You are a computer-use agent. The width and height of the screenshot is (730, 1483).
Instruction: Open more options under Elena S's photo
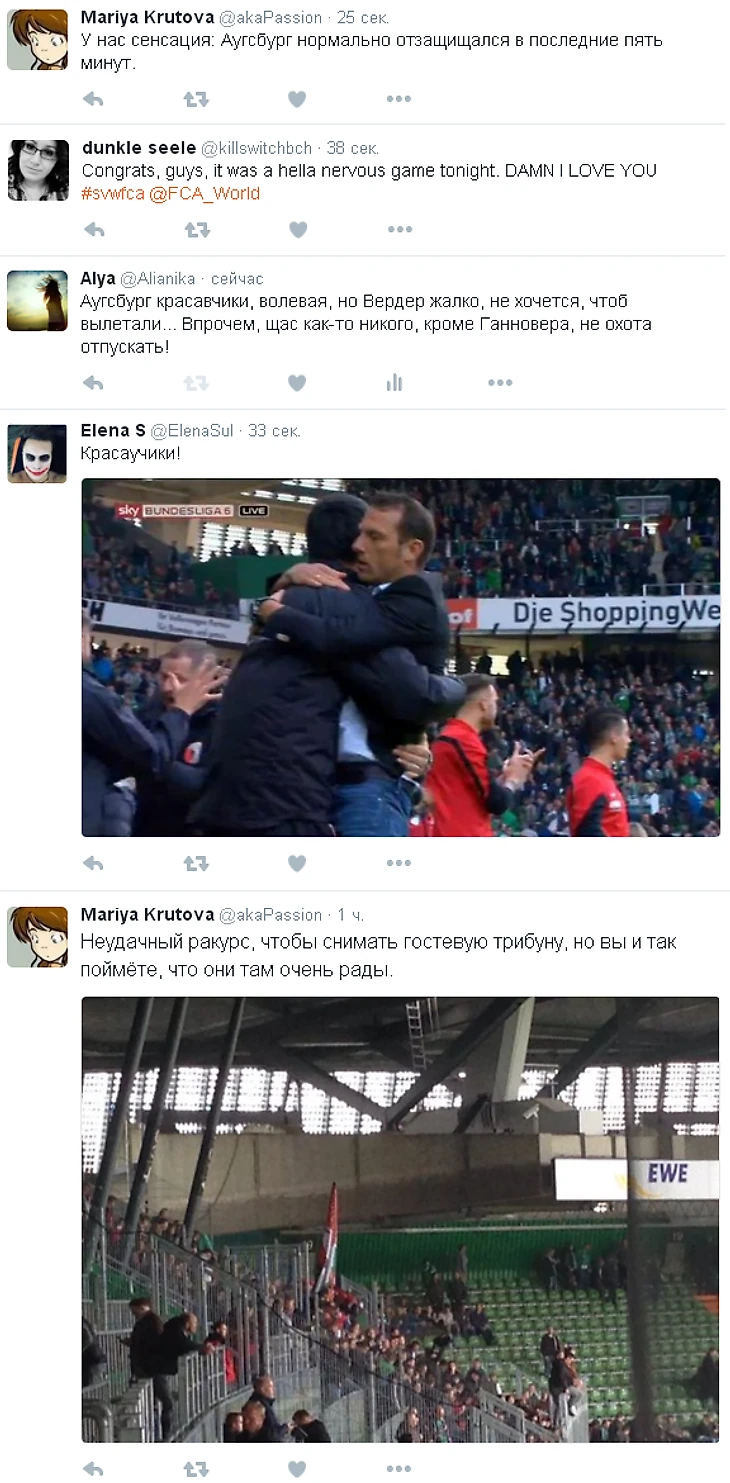(399, 863)
